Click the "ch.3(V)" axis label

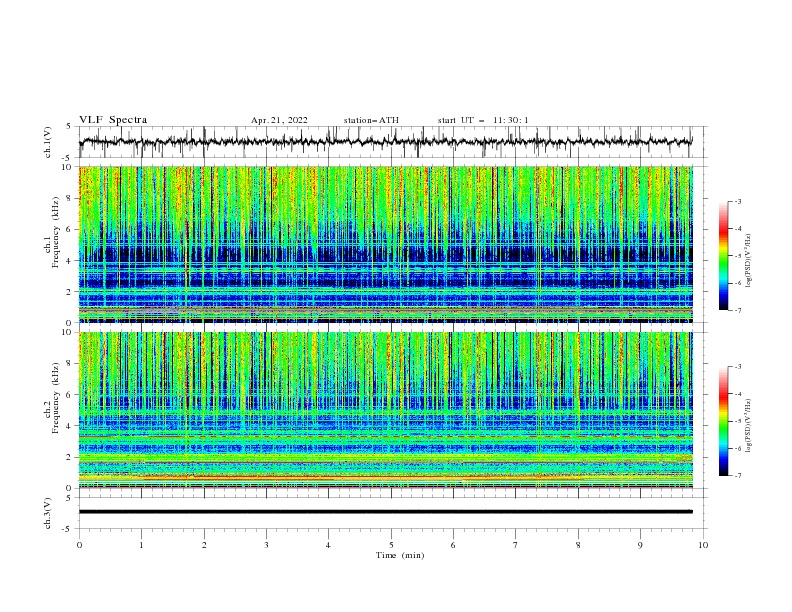(x=48, y=513)
